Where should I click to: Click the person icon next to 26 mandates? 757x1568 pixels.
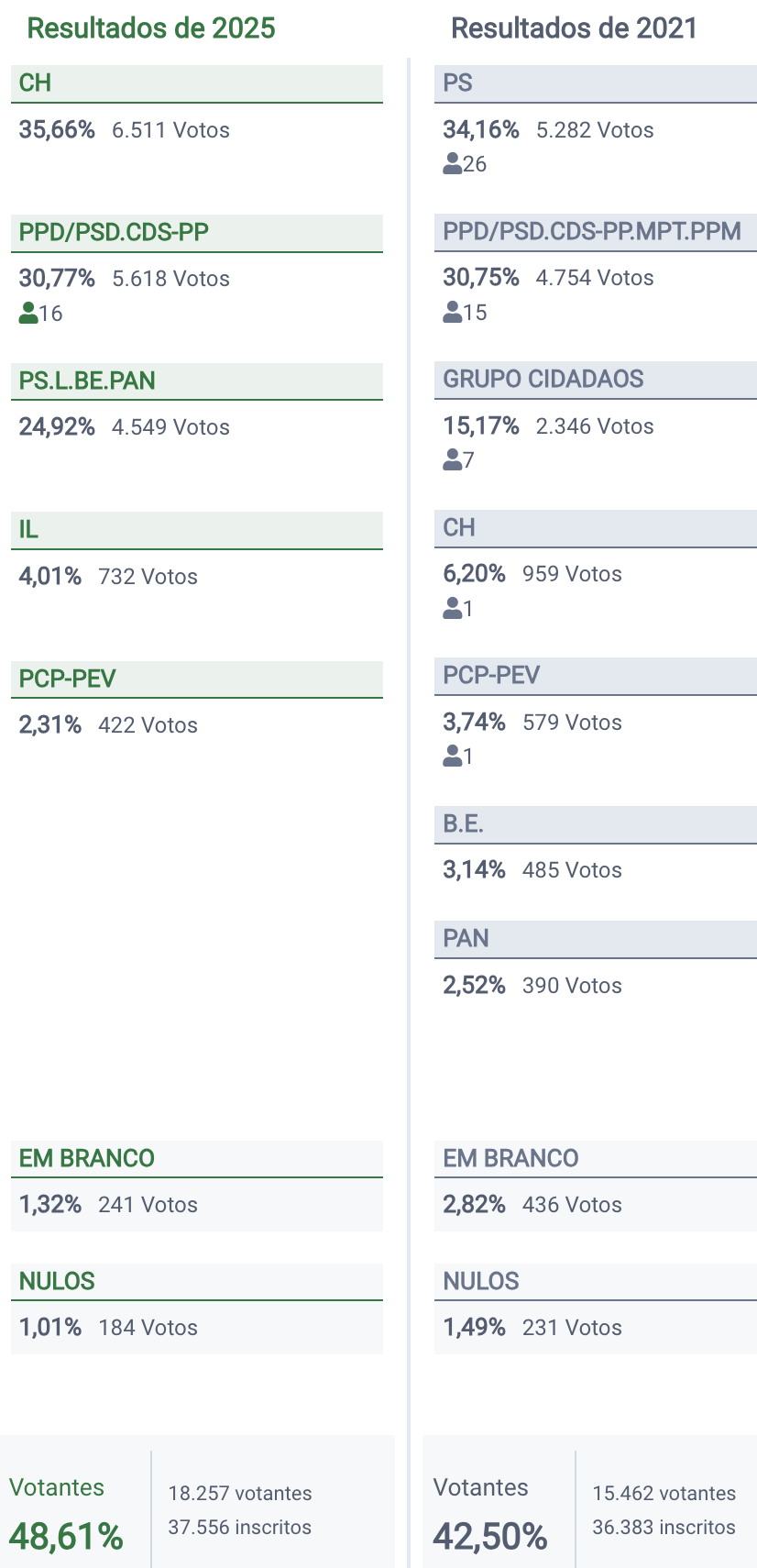coord(452,164)
